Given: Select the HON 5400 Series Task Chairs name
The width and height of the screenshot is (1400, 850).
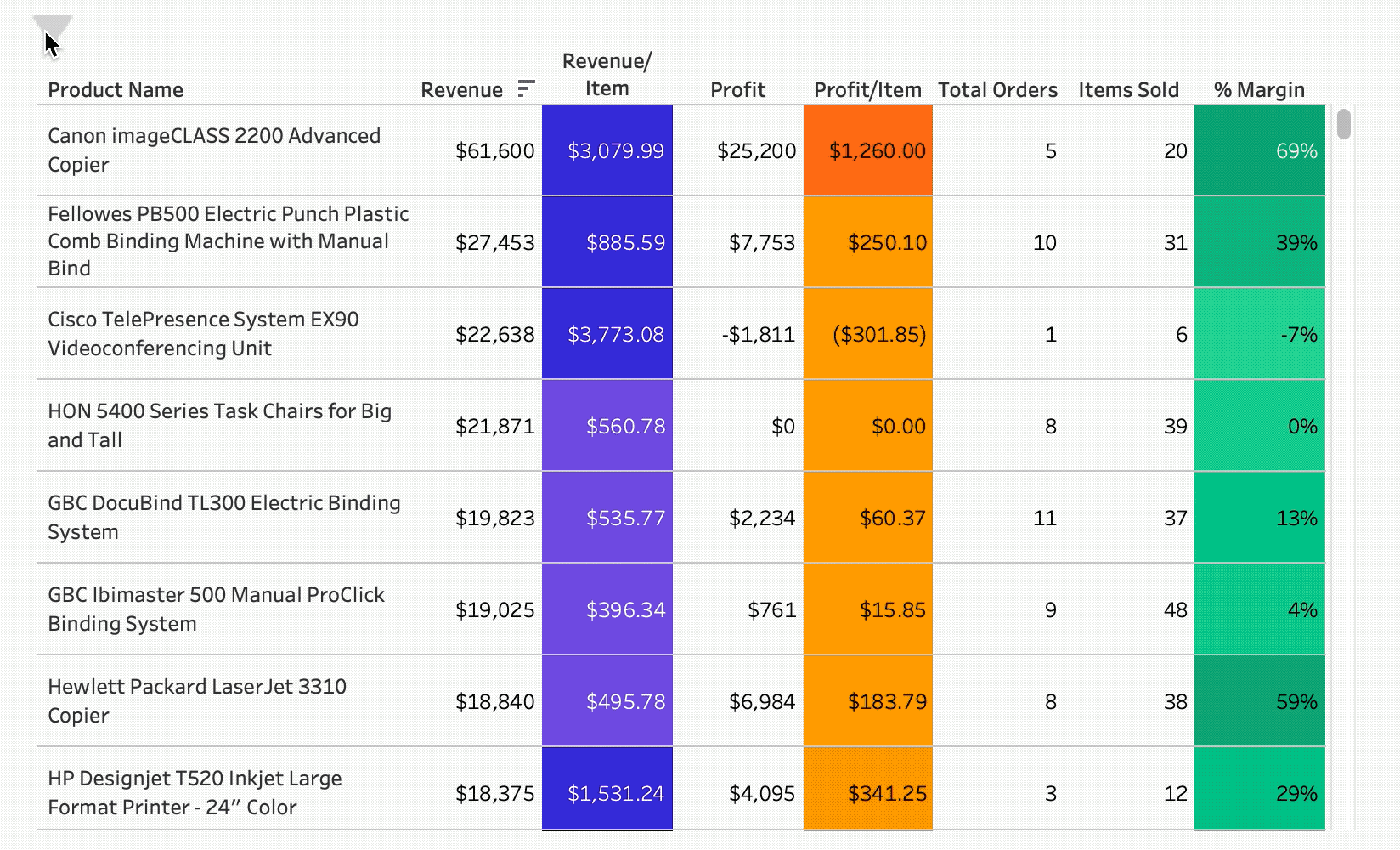Looking at the screenshot, I should pos(220,426).
